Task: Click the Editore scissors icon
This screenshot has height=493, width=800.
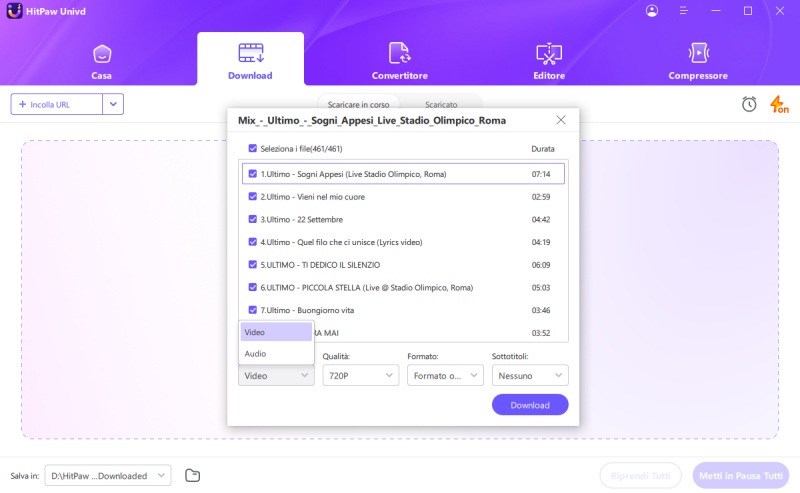Action: (x=549, y=54)
